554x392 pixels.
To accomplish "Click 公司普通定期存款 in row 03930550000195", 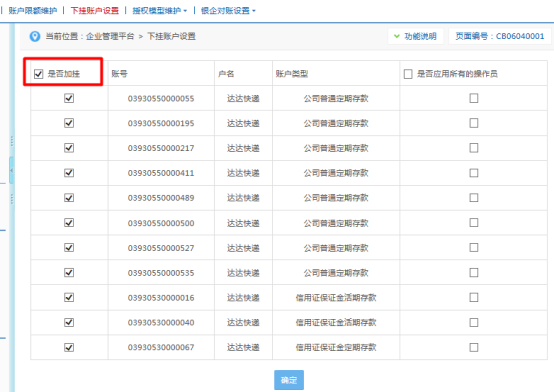I will coord(336,123).
